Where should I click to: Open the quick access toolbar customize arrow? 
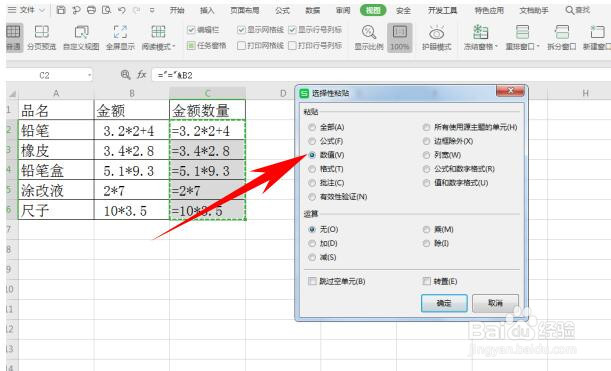coord(152,10)
